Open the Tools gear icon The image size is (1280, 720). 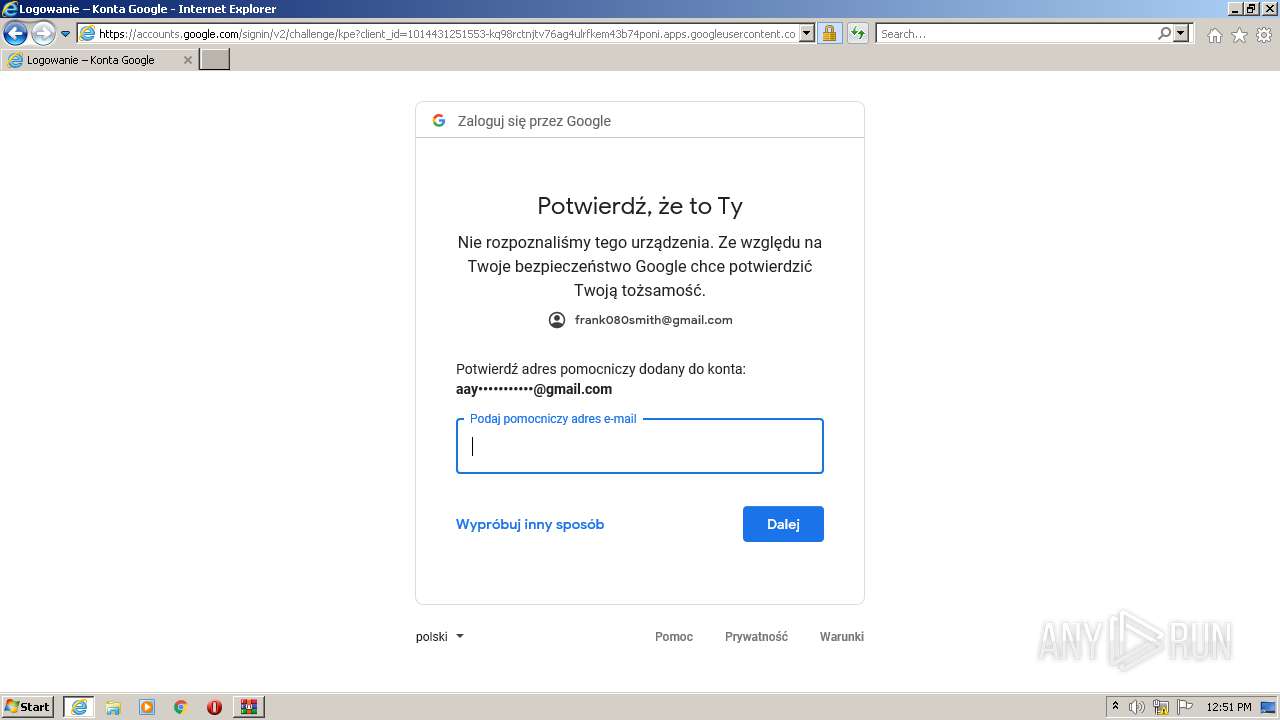1264,35
